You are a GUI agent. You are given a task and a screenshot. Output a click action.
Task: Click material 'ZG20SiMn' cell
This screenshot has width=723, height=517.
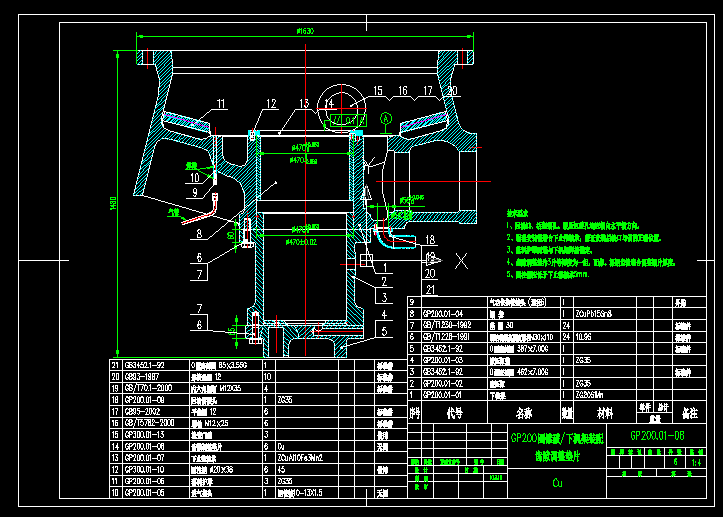tap(589, 395)
